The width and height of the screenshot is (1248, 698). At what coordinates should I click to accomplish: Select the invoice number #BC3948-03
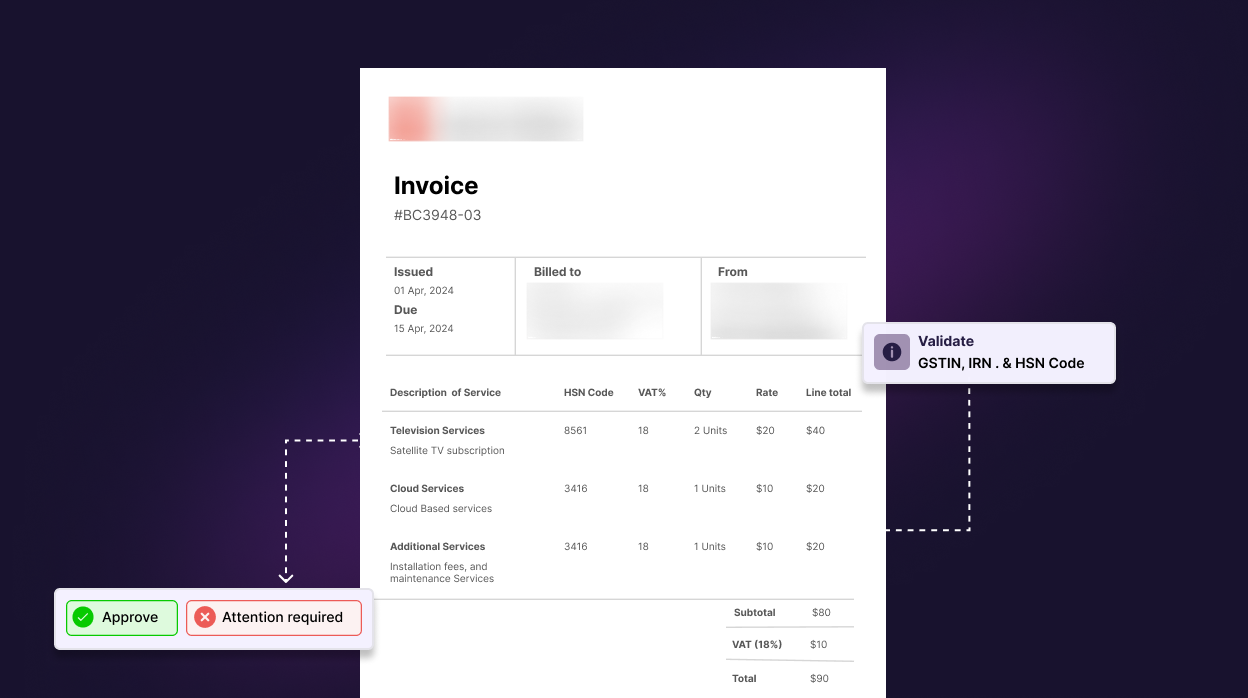pos(438,214)
